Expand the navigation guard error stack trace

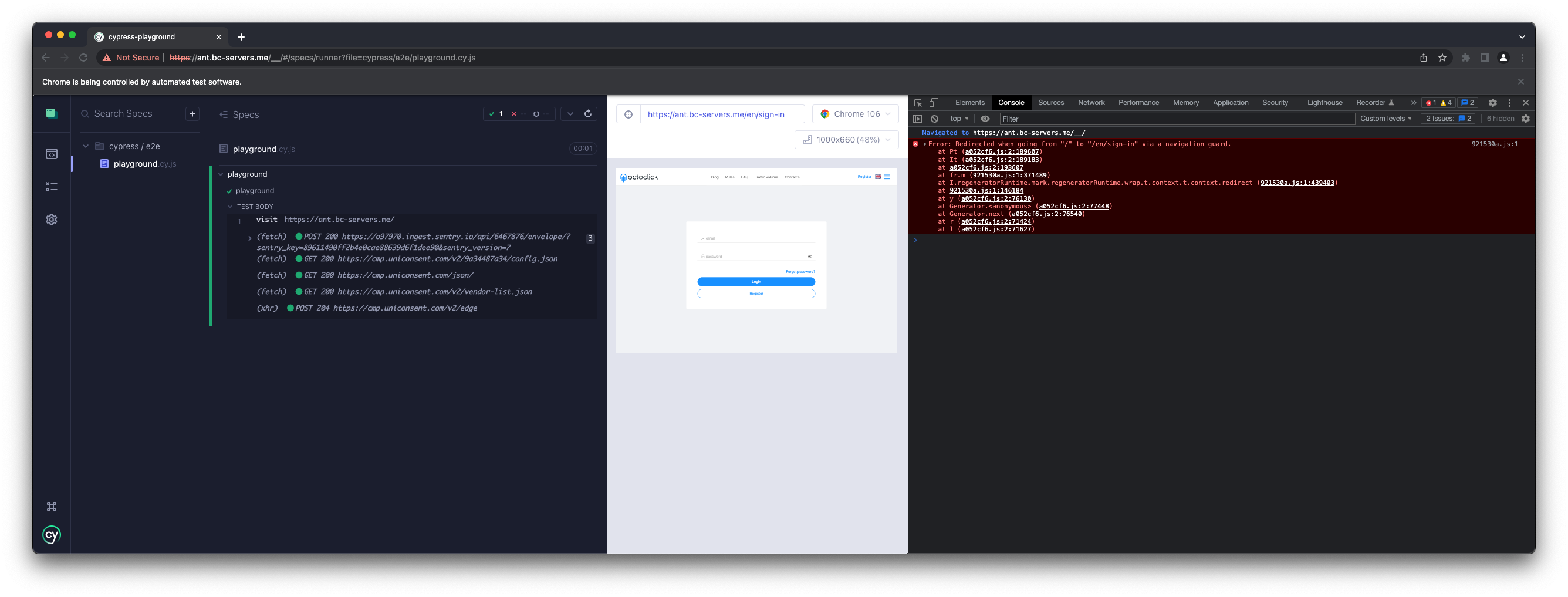click(926, 144)
